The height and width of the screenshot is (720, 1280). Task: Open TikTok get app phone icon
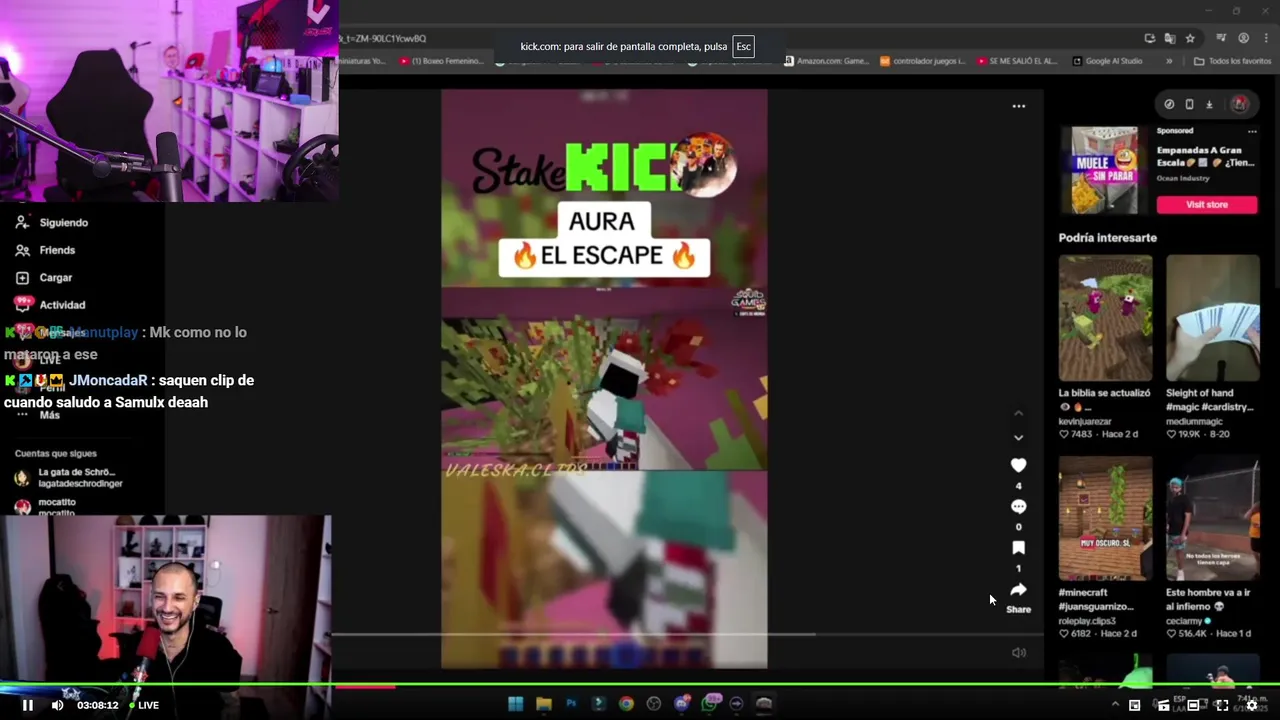pos(1189,104)
